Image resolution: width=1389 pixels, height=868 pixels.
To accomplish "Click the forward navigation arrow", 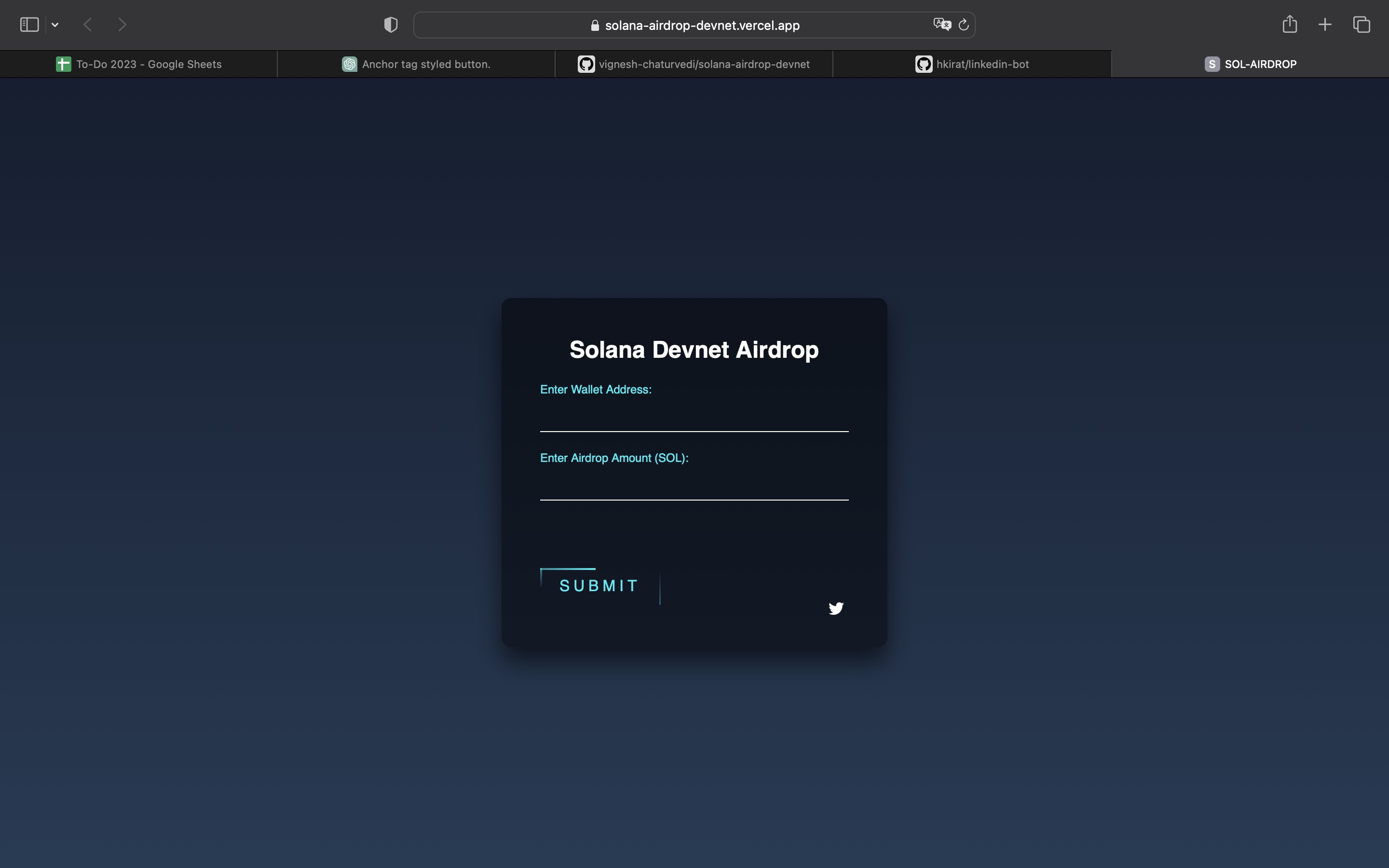I will [x=122, y=24].
